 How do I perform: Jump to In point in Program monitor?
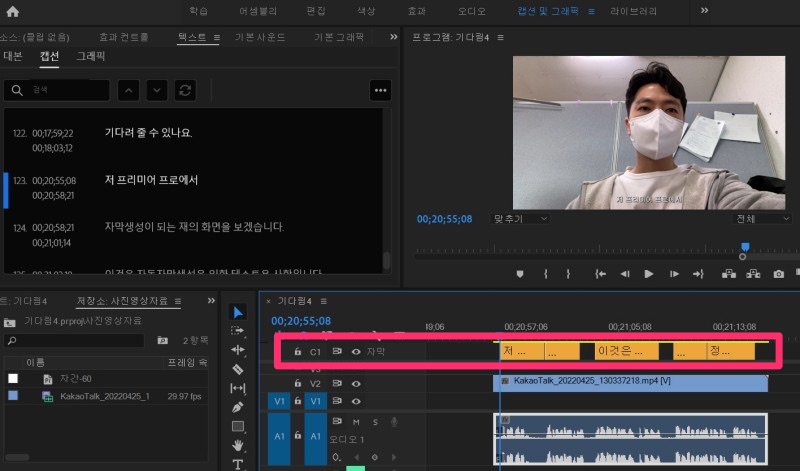point(601,274)
